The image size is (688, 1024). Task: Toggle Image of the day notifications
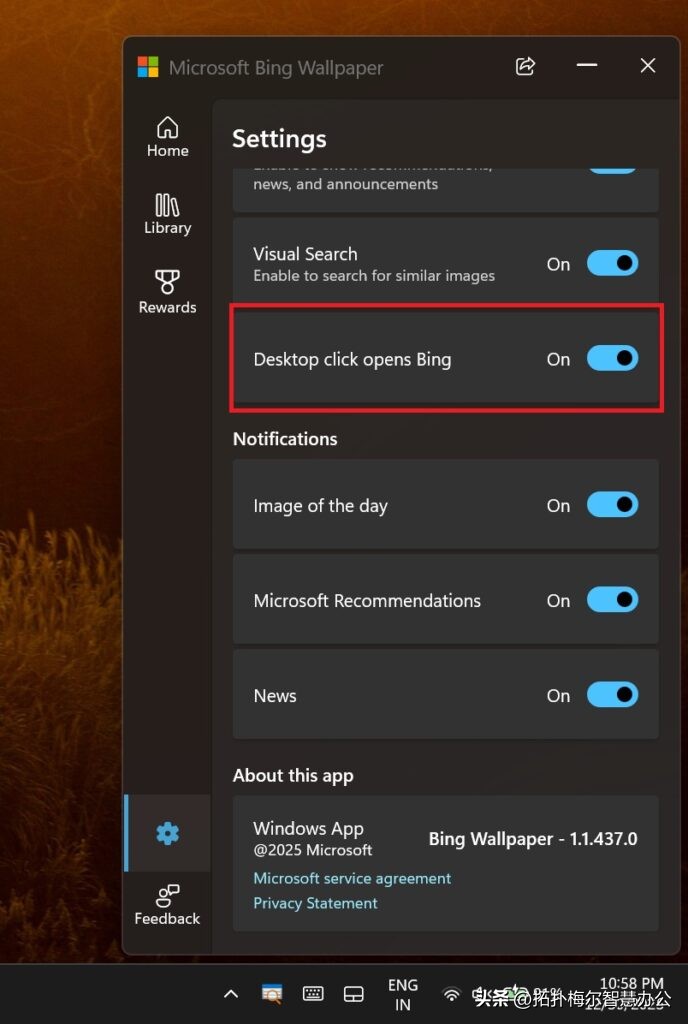[x=611, y=505]
